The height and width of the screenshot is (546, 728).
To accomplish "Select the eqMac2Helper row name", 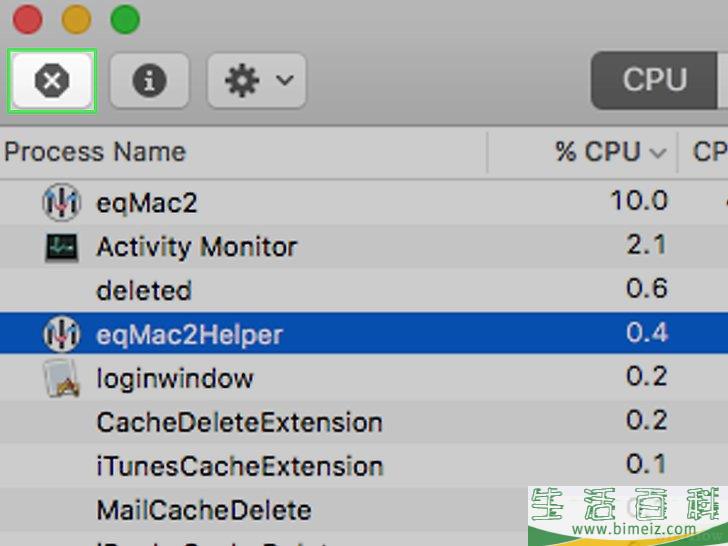I will [x=189, y=335].
